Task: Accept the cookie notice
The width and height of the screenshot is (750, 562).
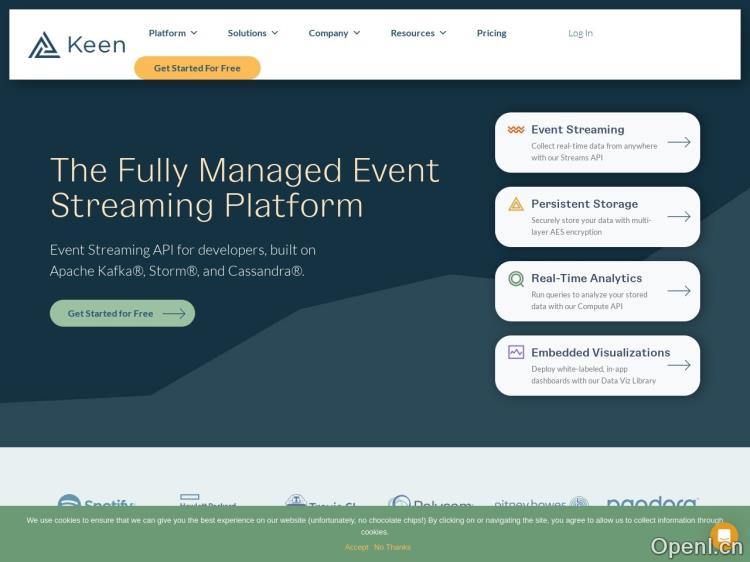Action: click(356, 547)
